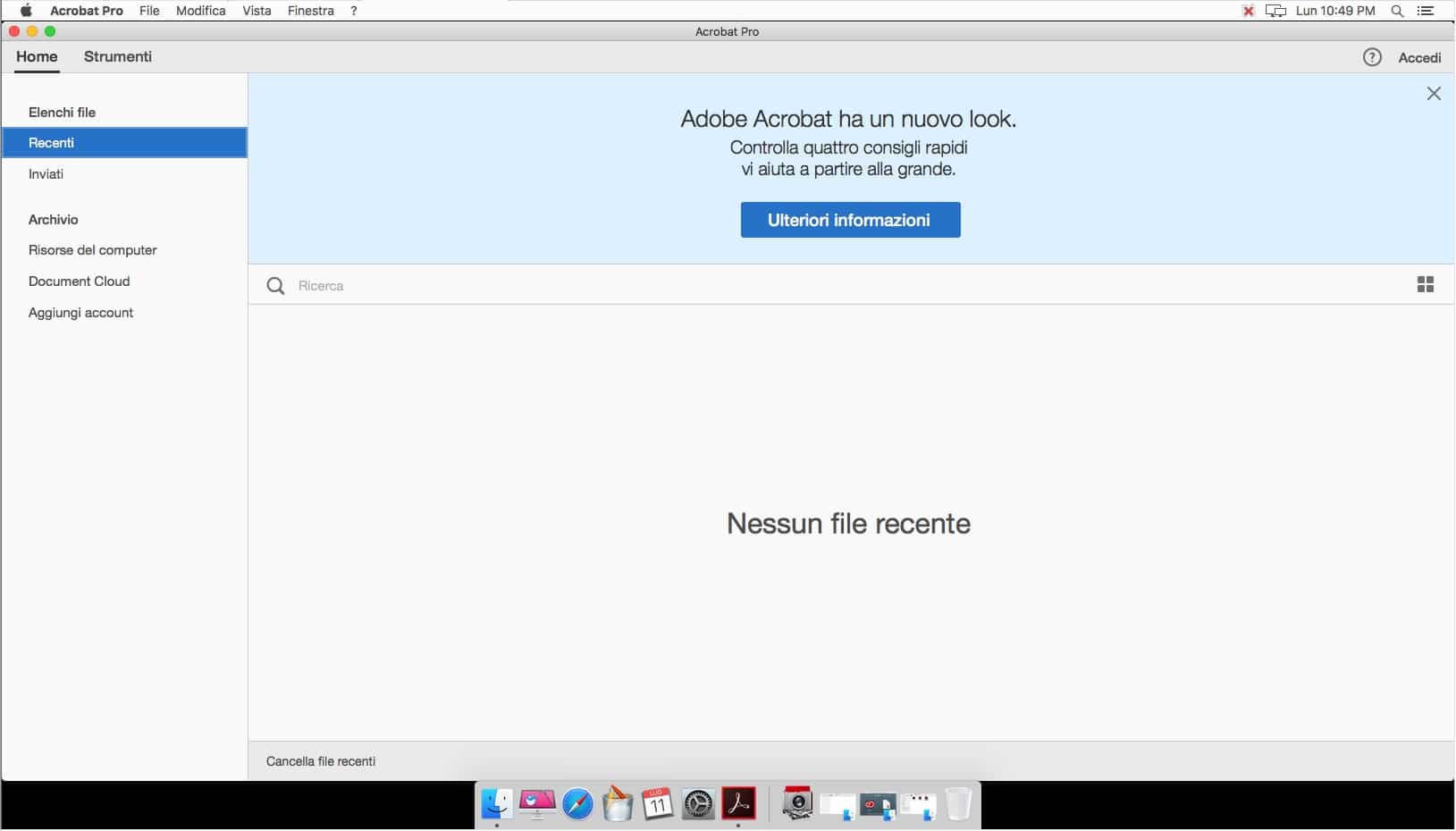This screenshot has height=831, width=1456.
Task: Click the Adobe Acrobat dock icon
Action: 738,804
